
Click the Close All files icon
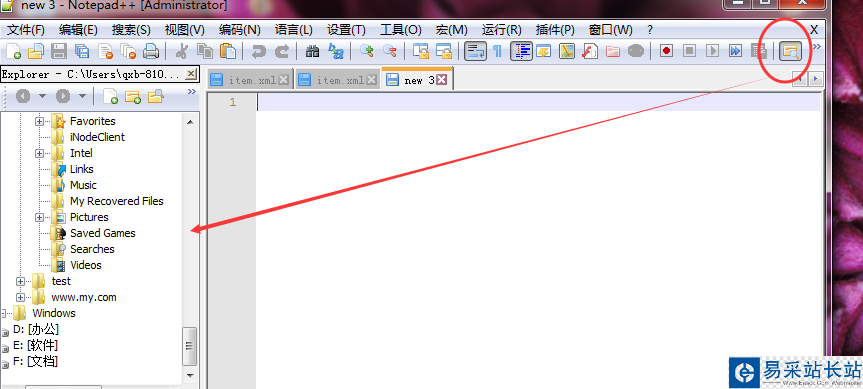(128, 51)
